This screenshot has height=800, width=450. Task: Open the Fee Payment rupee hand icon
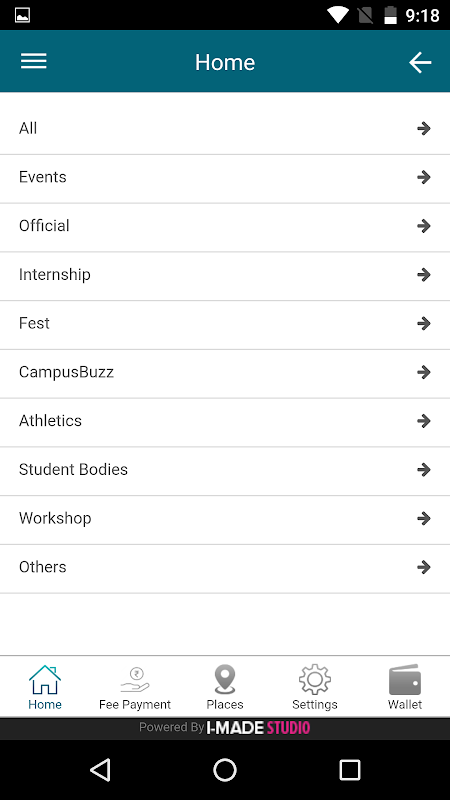pos(135,680)
